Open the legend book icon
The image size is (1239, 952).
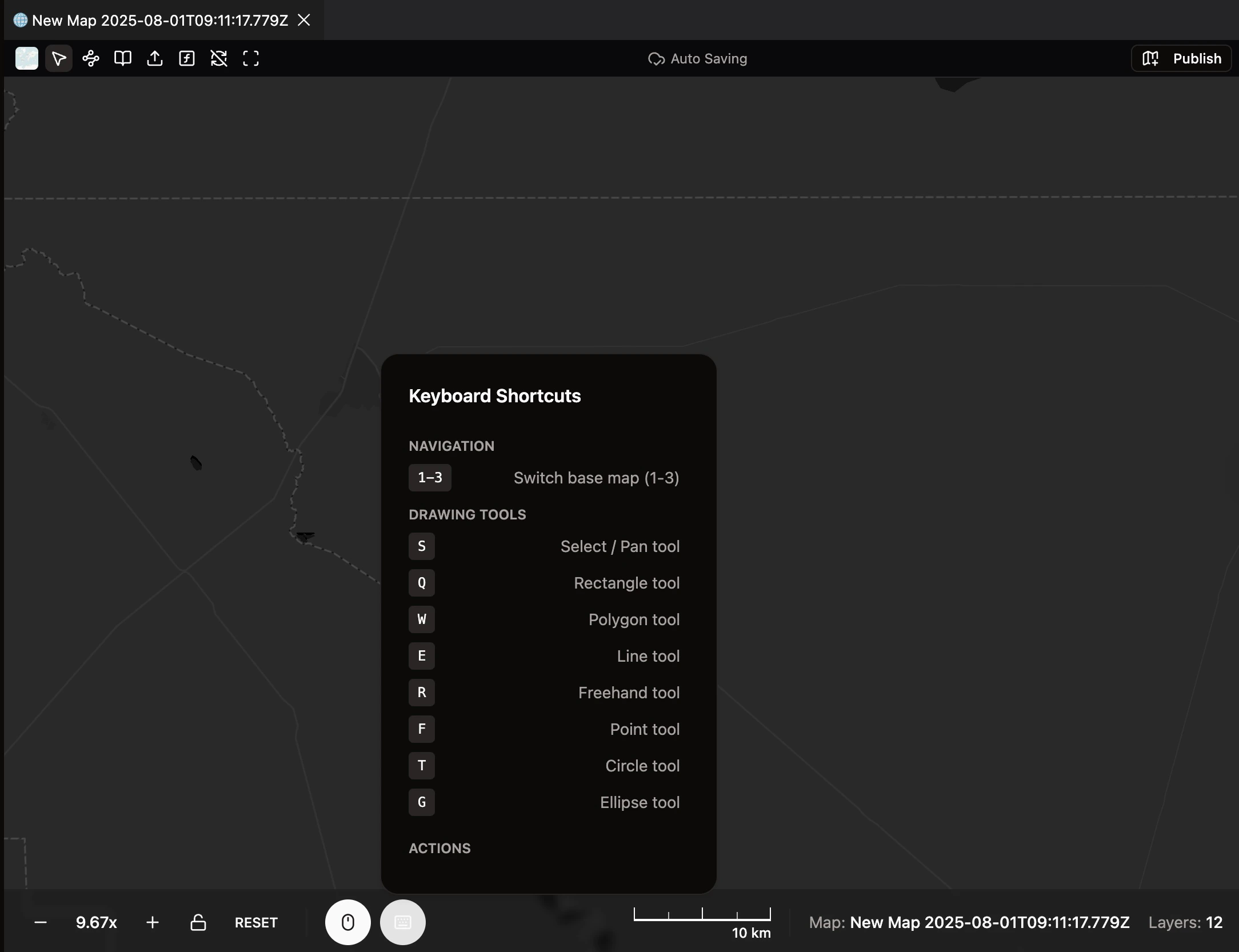123,58
